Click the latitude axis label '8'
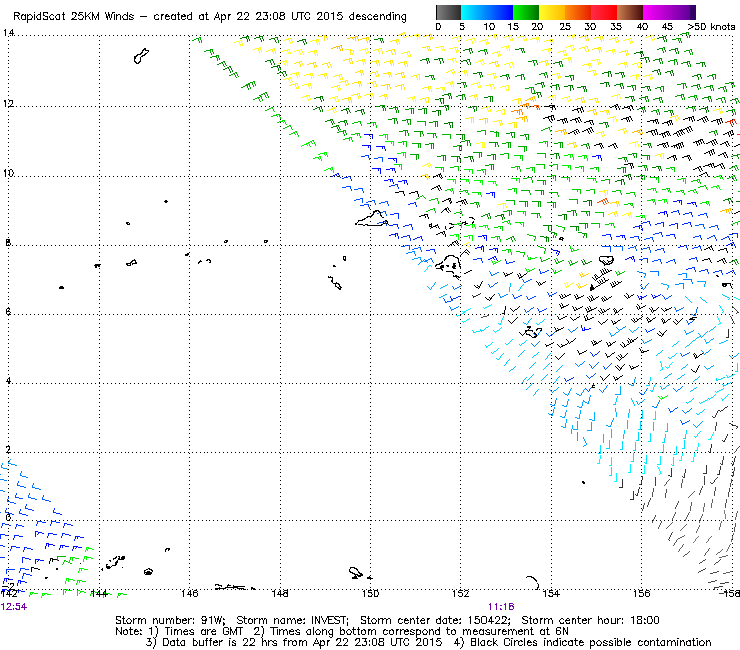Screen dimensions: 740x650 point(8,243)
